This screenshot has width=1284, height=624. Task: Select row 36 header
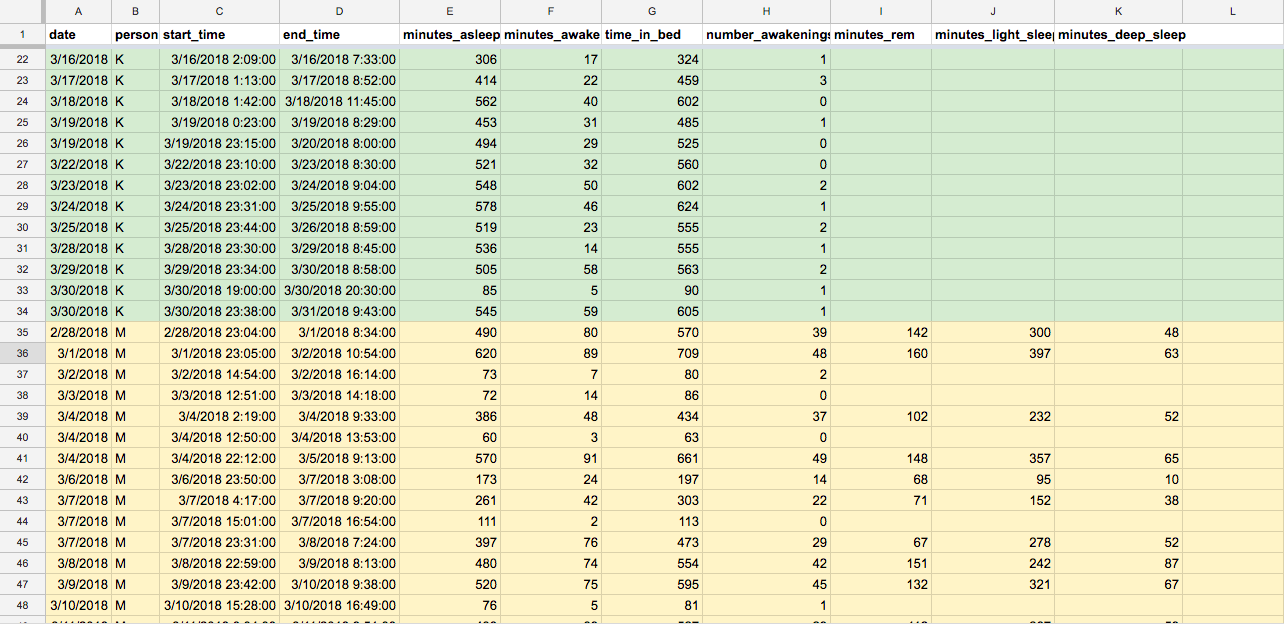coord(22,353)
